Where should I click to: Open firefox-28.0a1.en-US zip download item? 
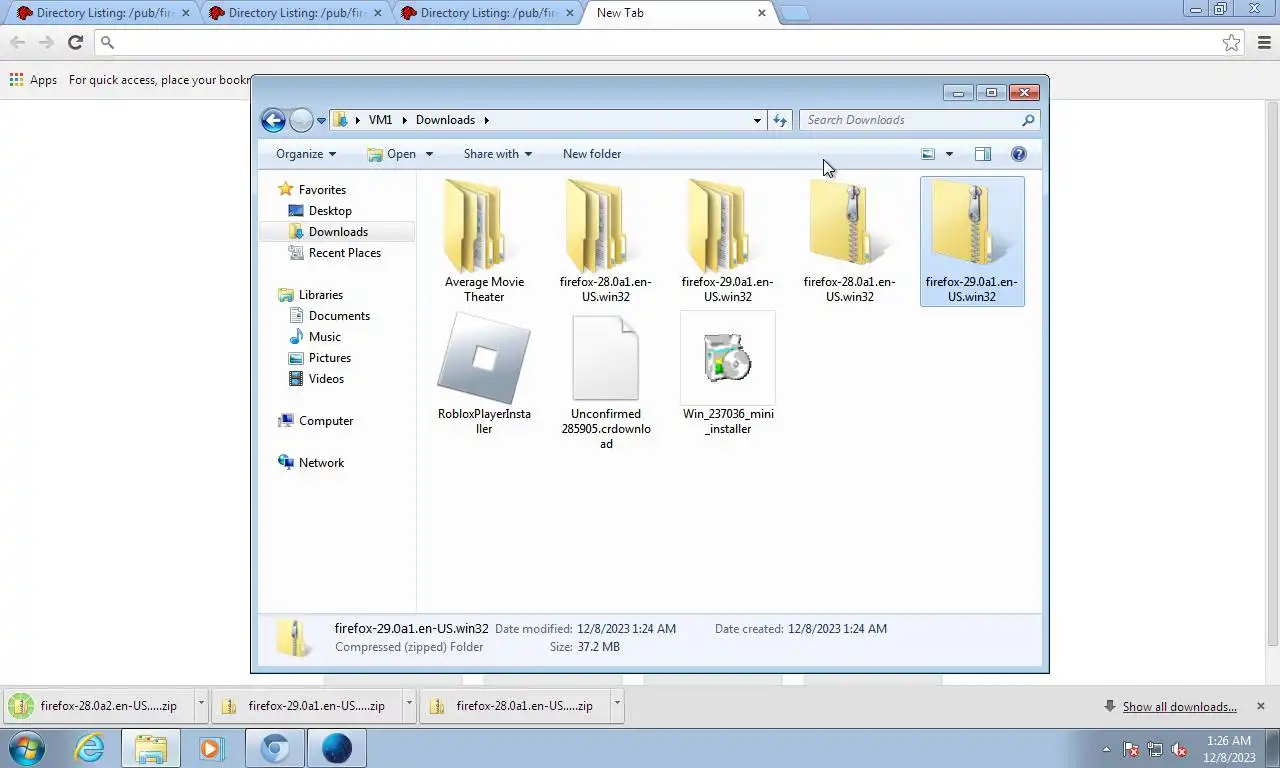tap(515, 705)
